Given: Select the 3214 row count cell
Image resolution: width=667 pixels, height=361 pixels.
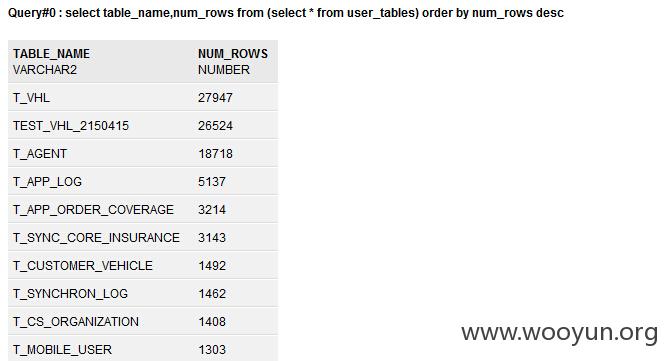Looking at the screenshot, I should tap(212, 210).
